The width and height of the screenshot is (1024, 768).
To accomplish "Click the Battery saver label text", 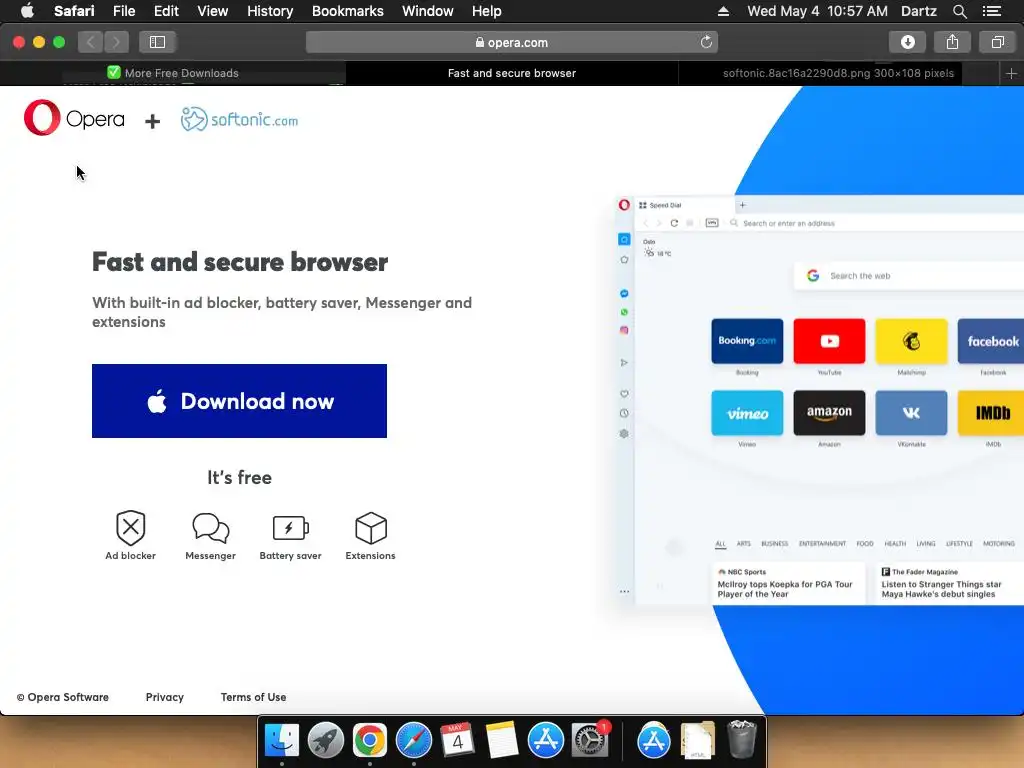I will point(291,556).
